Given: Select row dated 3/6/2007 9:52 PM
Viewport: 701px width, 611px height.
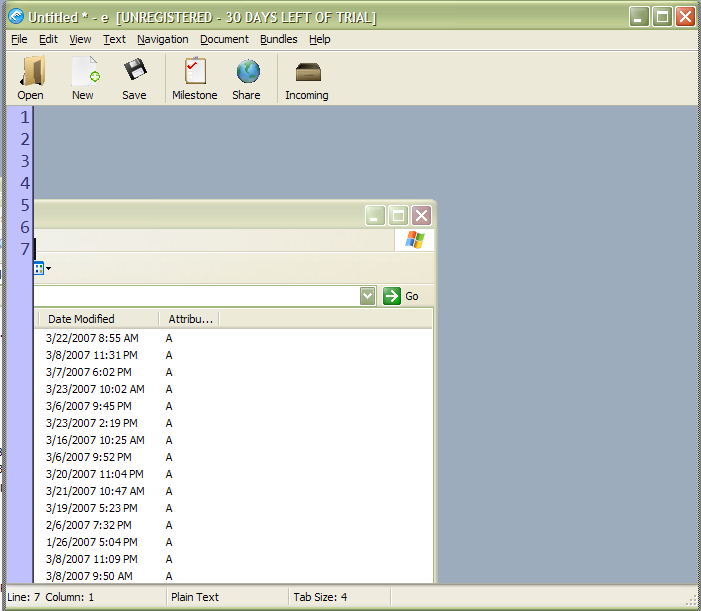Looking at the screenshot, I should [x=89, y=457].
